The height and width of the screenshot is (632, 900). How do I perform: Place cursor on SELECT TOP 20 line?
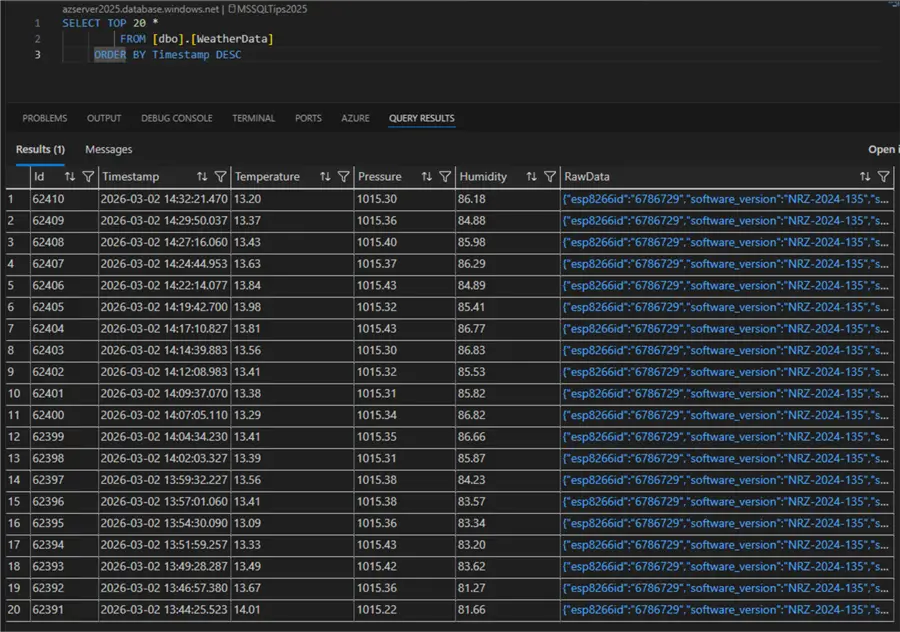click(110, 24)
